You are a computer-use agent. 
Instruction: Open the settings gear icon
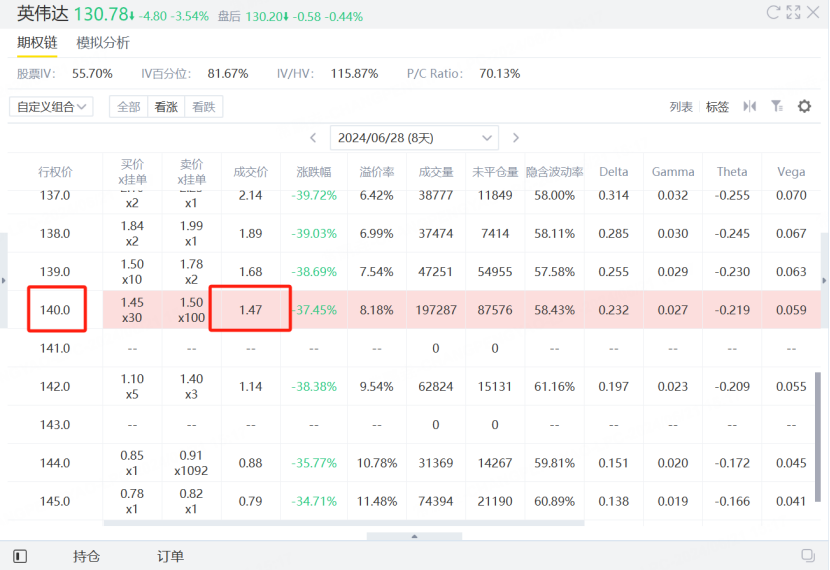coord(804,106)
